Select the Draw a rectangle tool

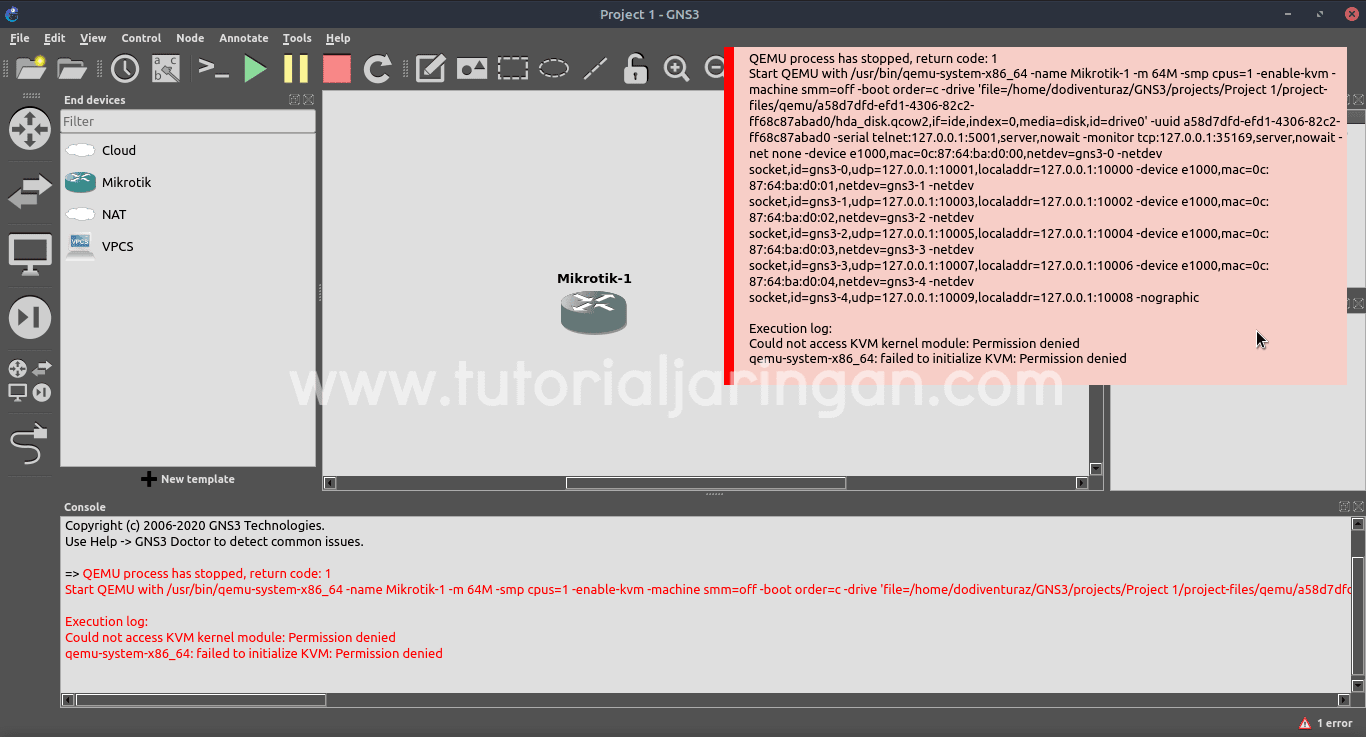[x=512, y=69]
